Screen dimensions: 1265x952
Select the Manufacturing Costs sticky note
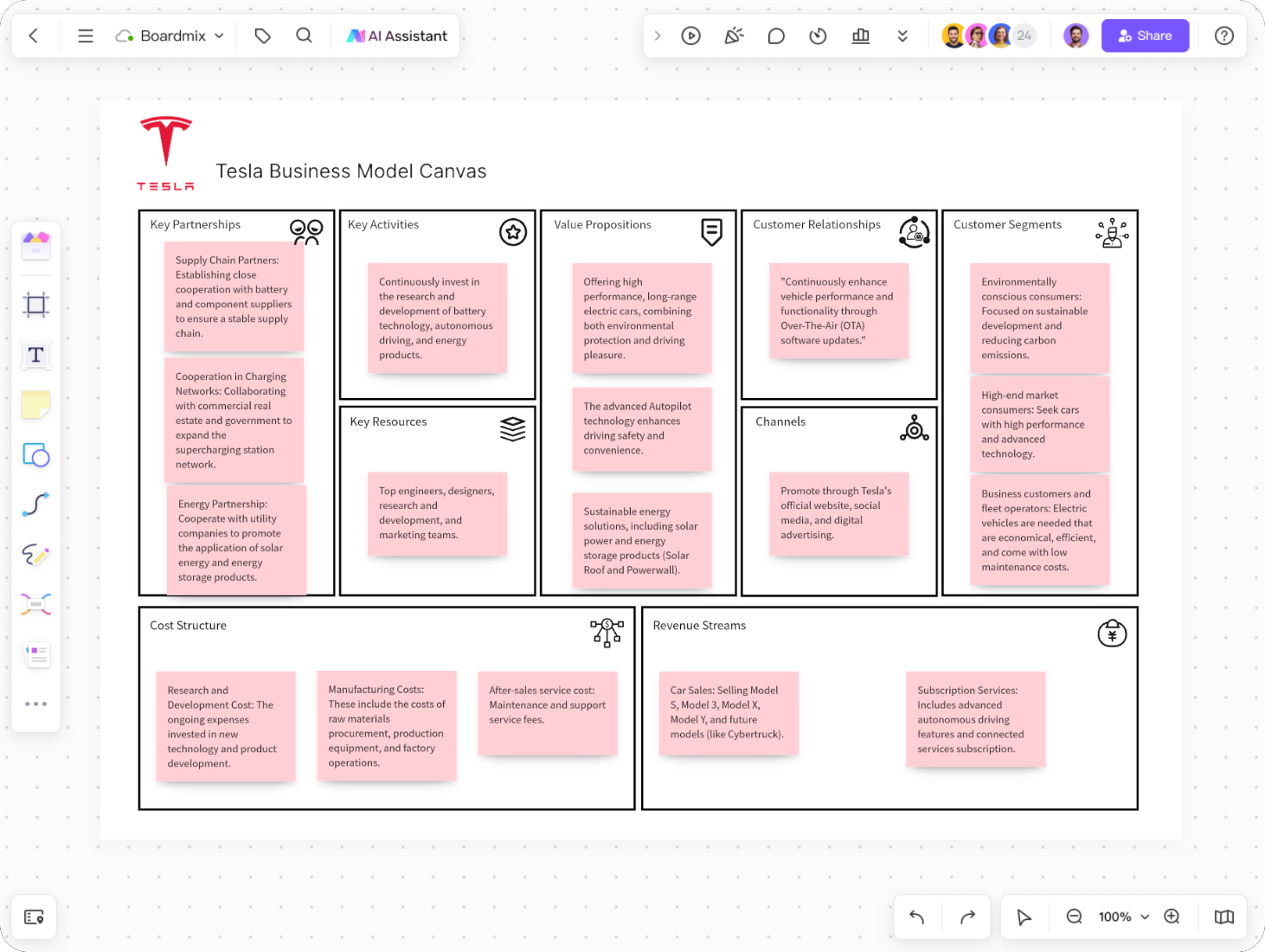click(x=387, y=726)
